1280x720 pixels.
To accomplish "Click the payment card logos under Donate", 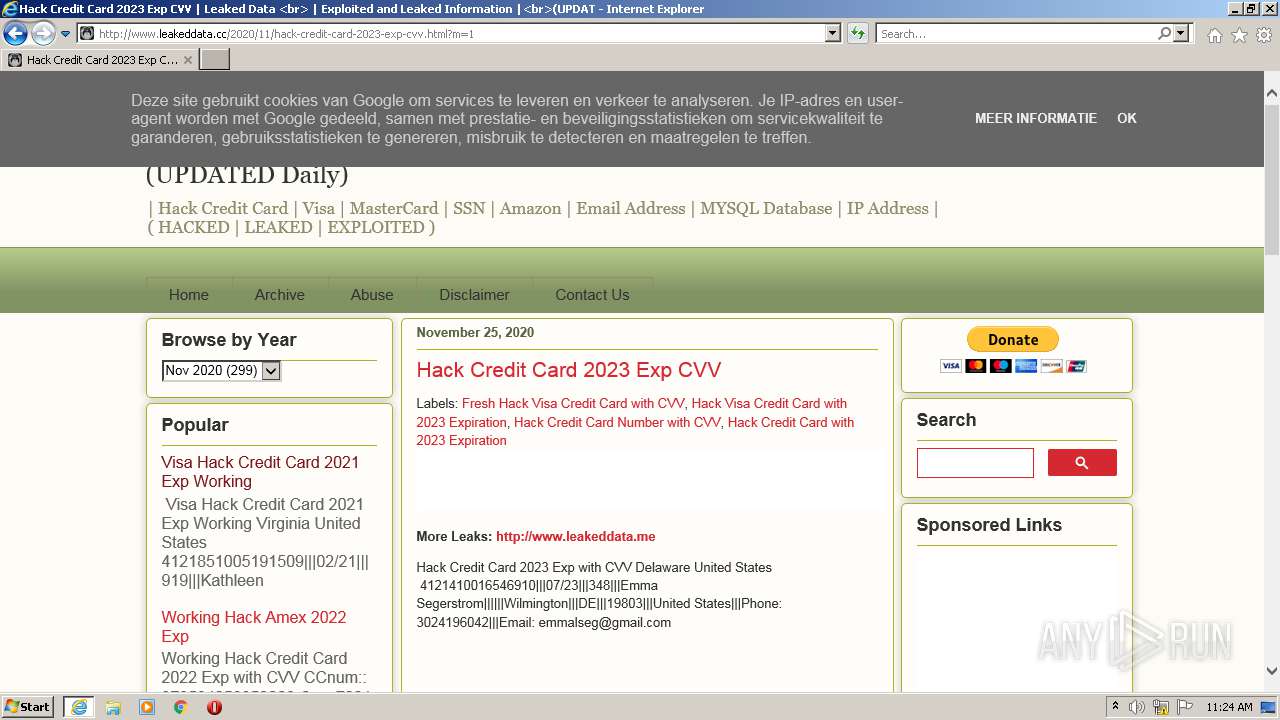I will click(x=1013, y=366).
